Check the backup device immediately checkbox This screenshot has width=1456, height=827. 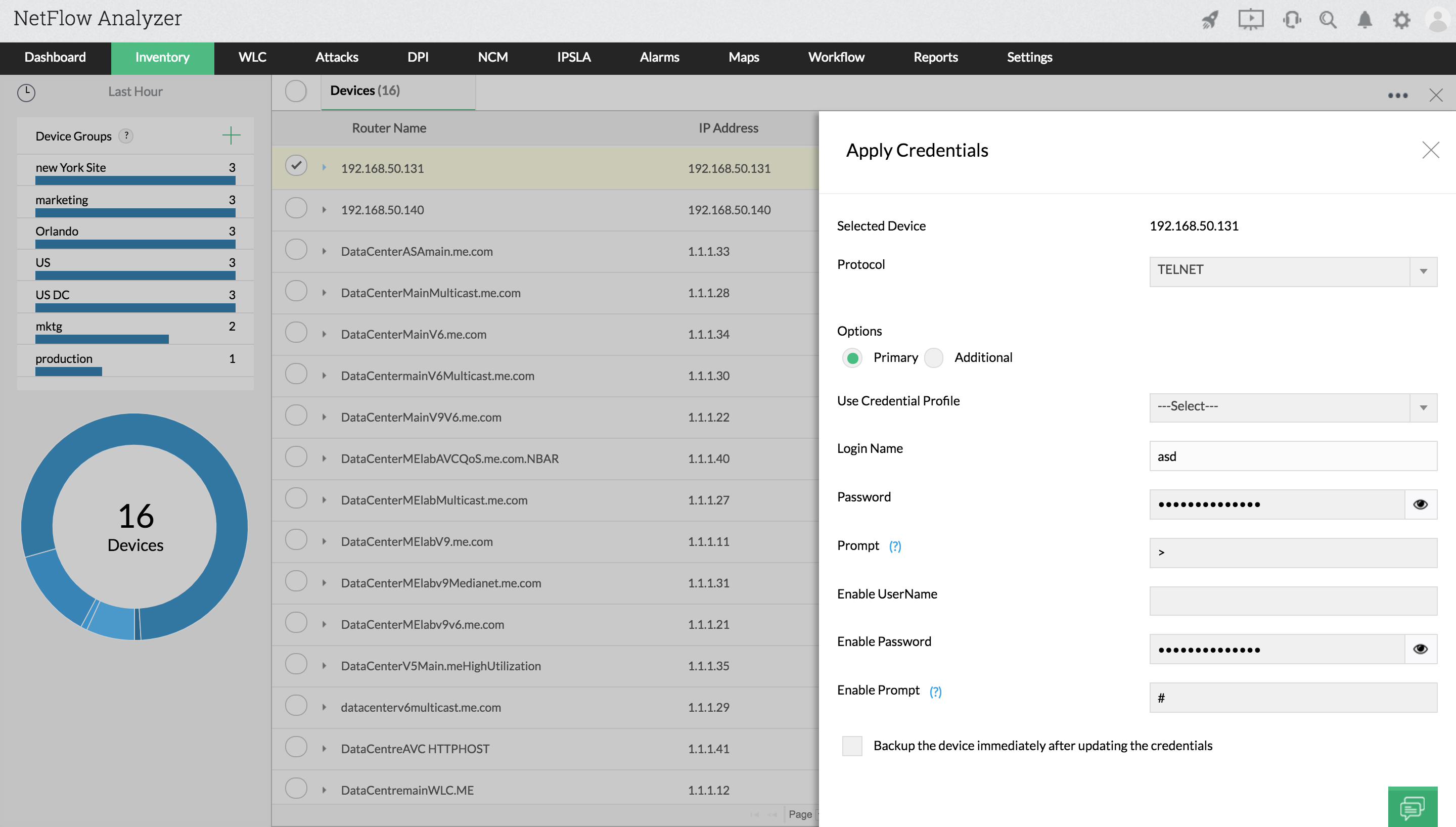coord(852,746)
